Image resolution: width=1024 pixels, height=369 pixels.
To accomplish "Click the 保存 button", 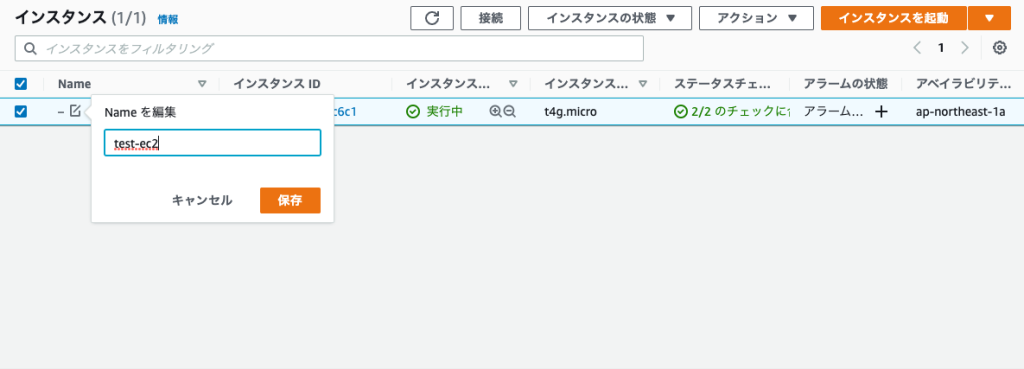I will click(290, 201).
